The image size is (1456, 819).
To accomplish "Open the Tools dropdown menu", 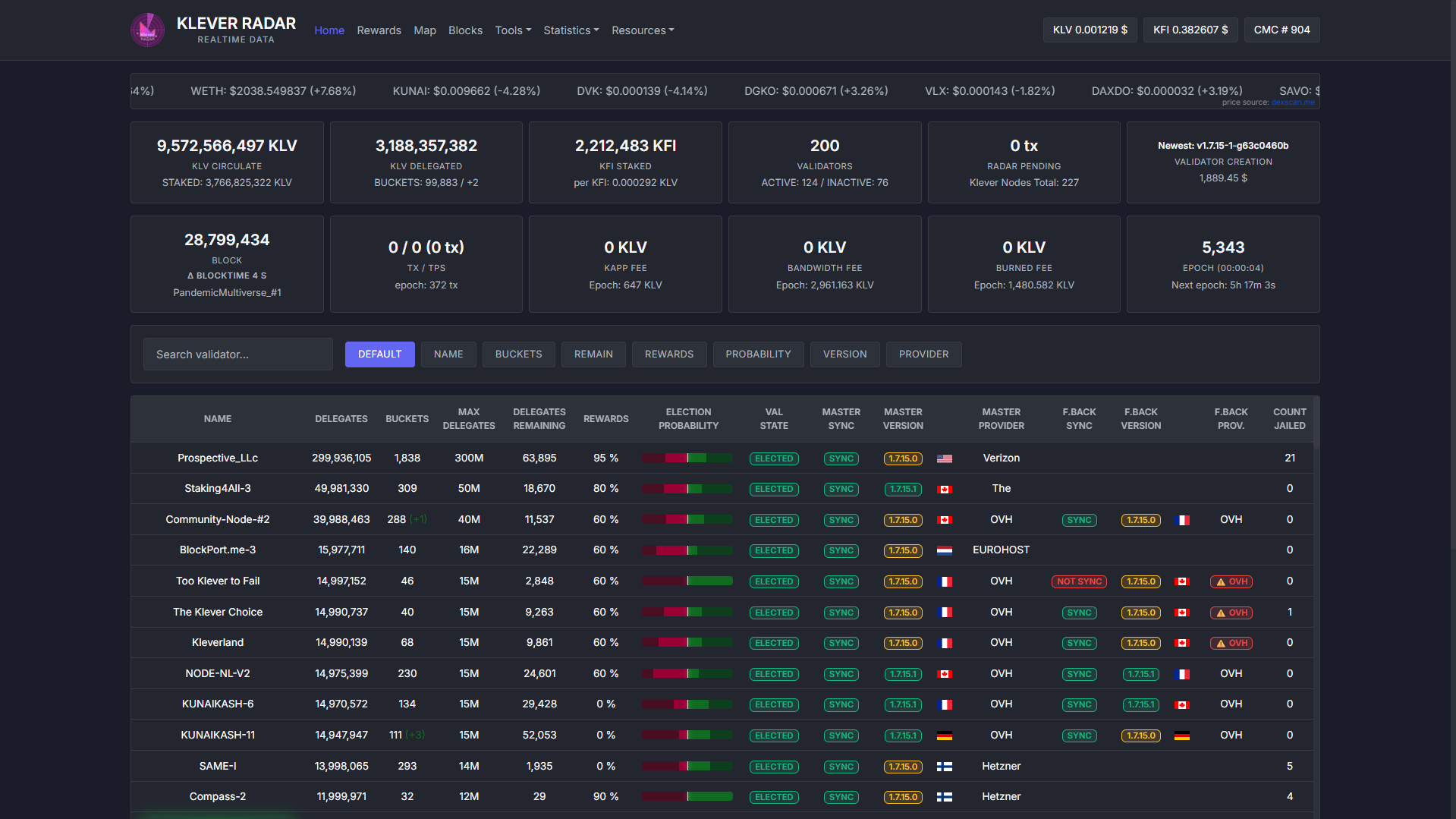I will click(513, 30).
